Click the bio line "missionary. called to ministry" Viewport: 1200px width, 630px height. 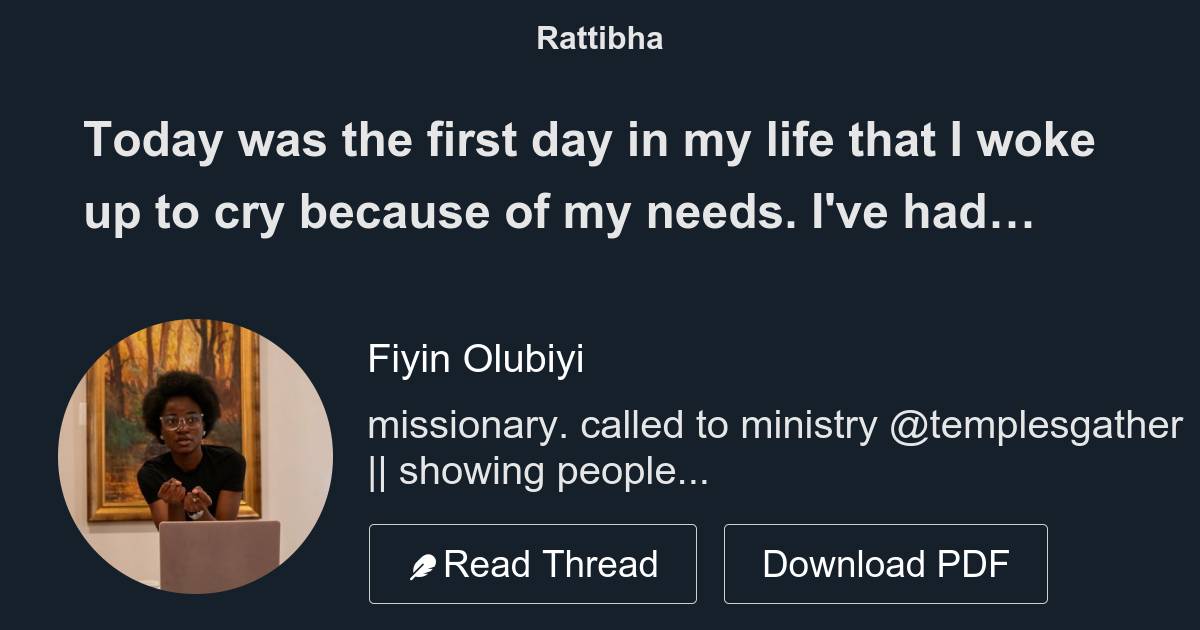(x=622, y=425)
